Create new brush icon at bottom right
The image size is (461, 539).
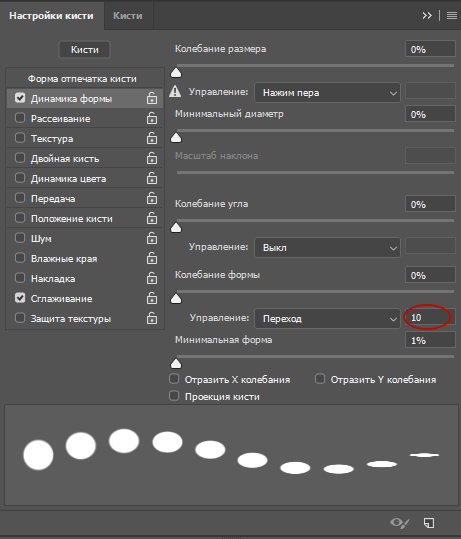[x=429, y=523]
